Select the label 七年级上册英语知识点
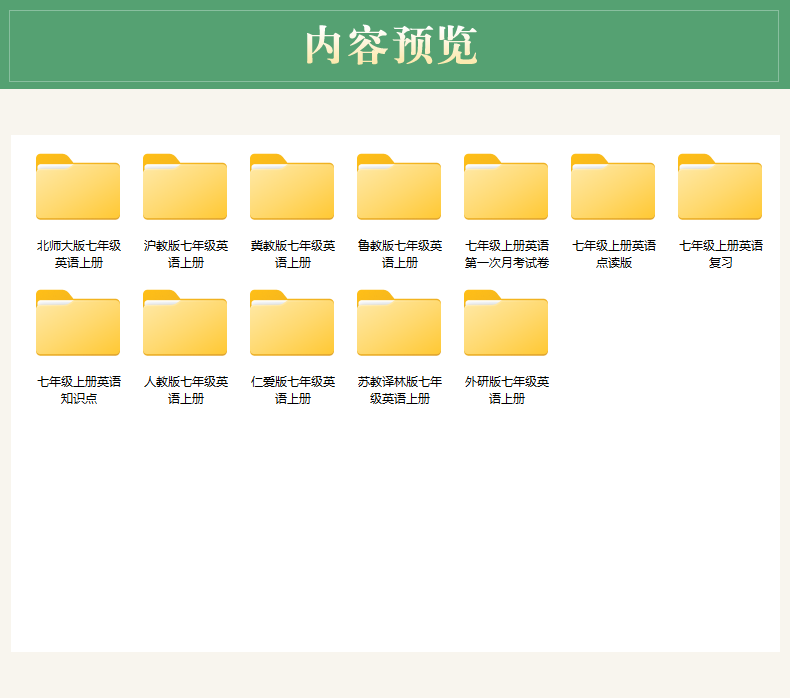Viewport: 790px width, 698px height. (79, 390)
